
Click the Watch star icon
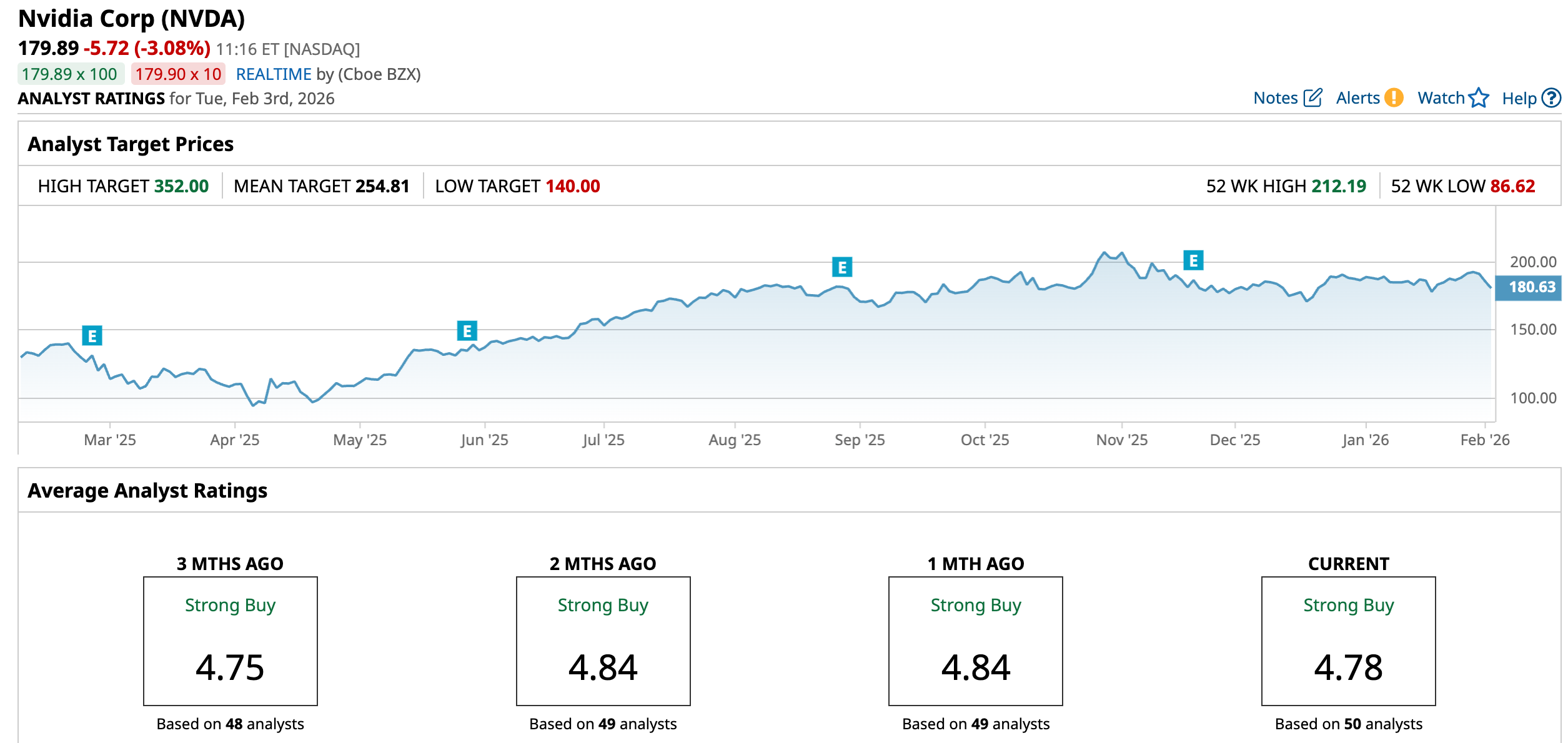click(x=1479, y=98)
